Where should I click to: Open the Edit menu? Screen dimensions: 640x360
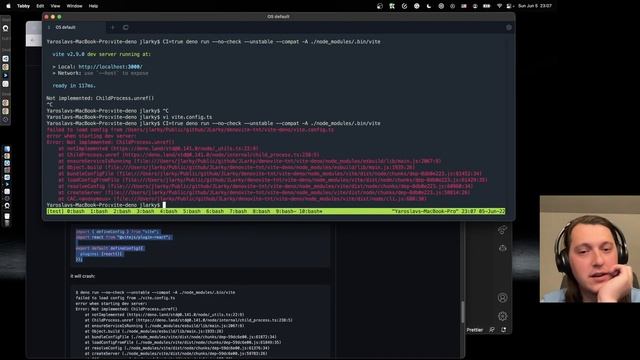[40, 6]
